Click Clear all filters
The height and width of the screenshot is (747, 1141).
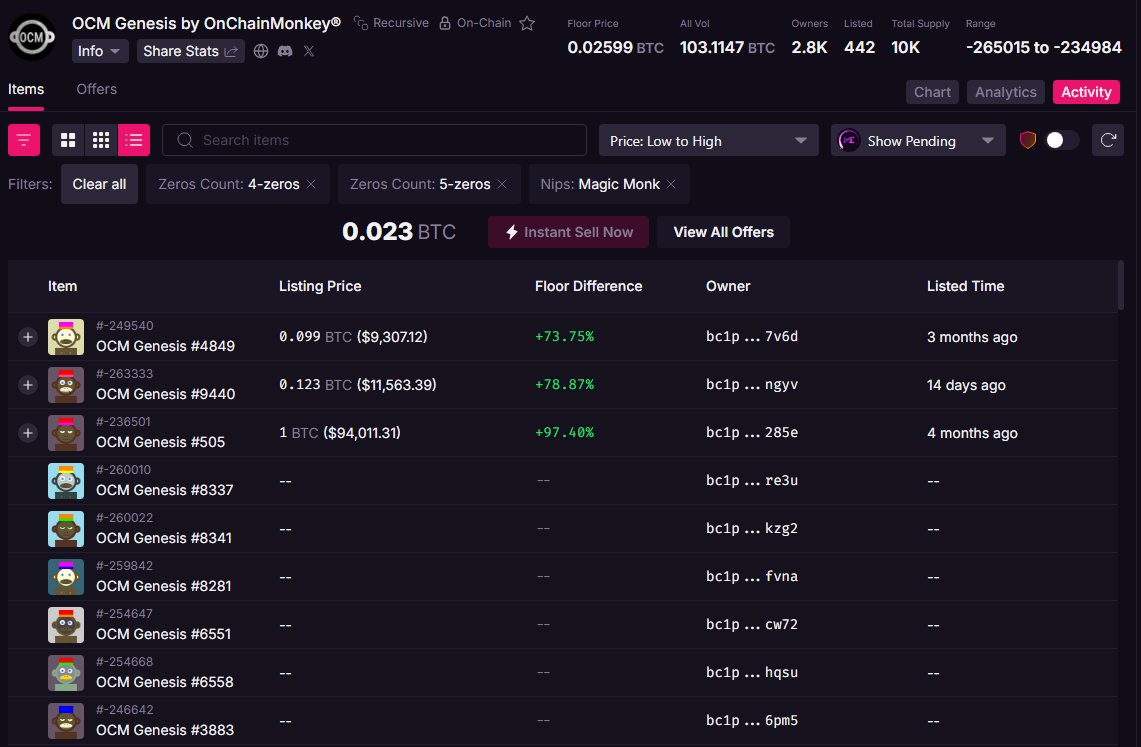tap(99, 184)
